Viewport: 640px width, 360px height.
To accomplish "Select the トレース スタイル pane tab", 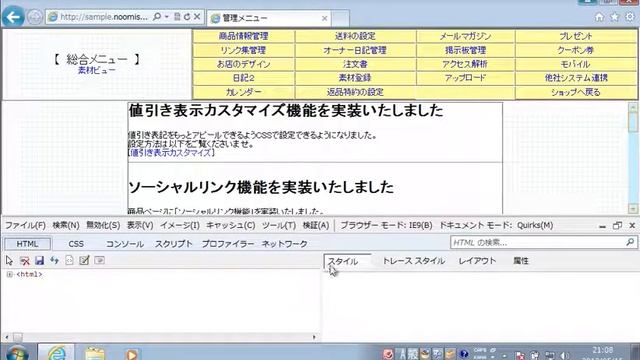I will 413,261.
